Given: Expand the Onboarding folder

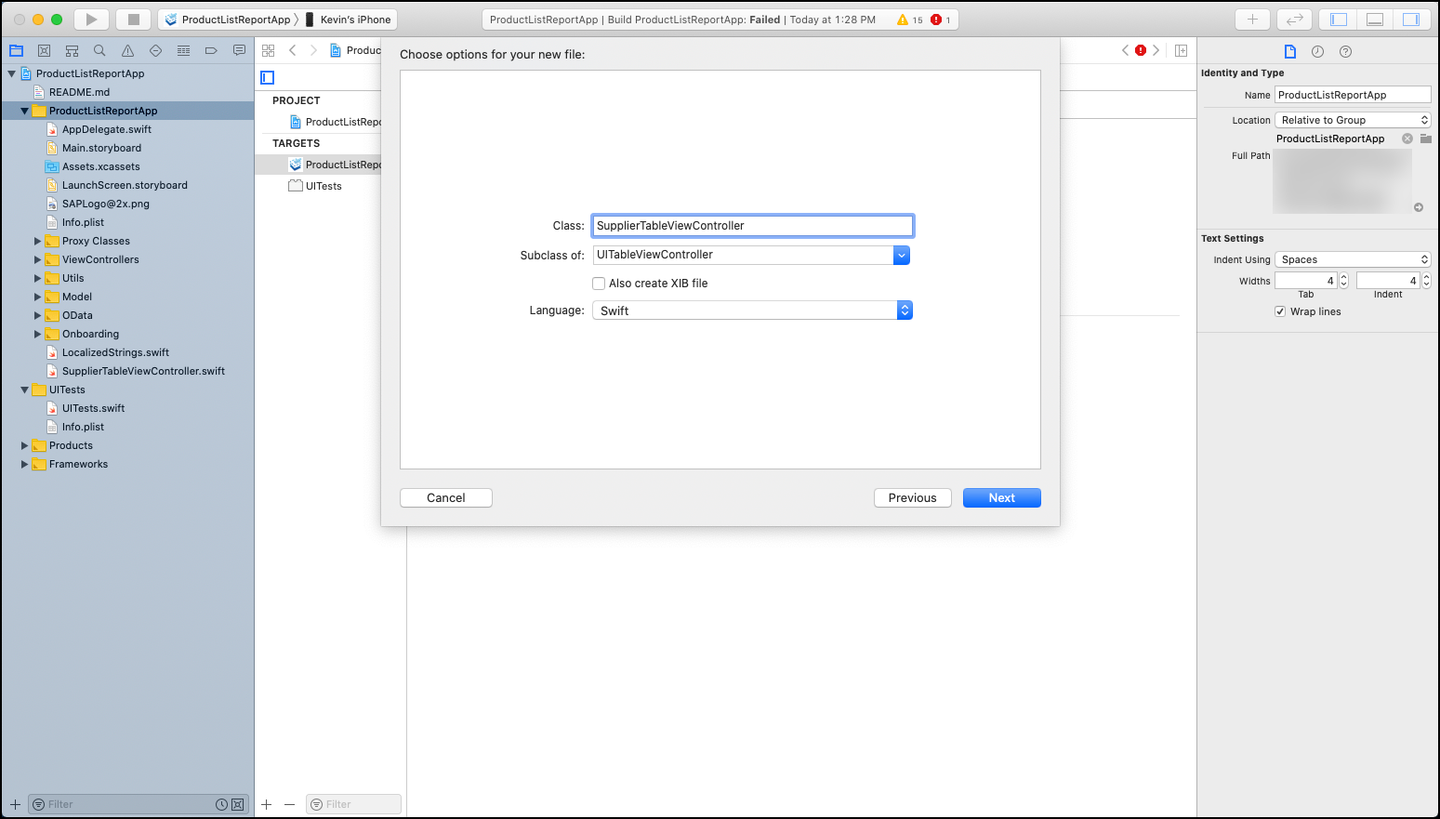Looking at the screenshot, I should pos(38,334).
